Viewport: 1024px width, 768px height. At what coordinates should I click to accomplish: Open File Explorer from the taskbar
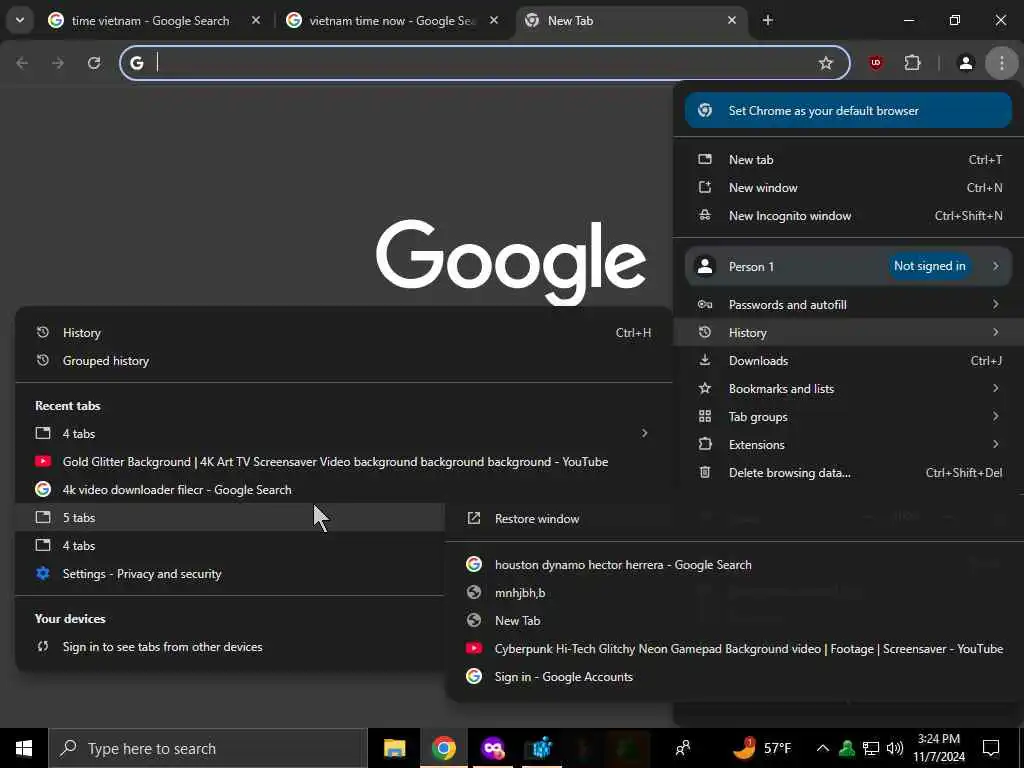tap(394, 748)
